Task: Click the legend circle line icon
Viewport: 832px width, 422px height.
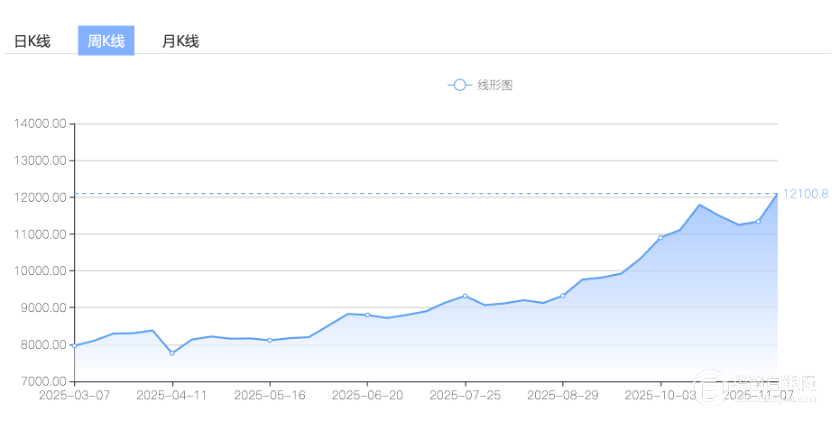Action: click(x=459, y=85)
